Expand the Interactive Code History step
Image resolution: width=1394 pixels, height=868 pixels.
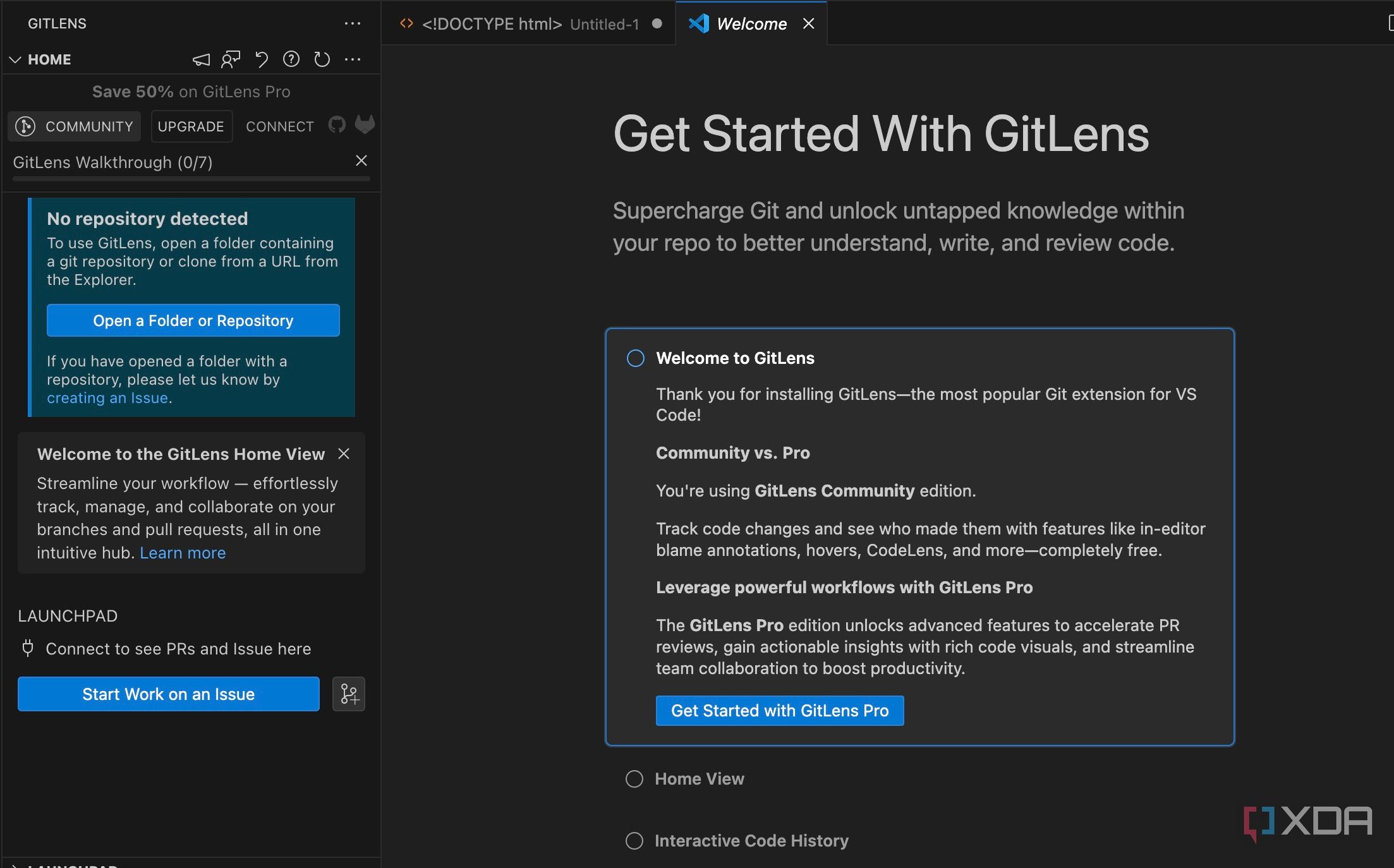tap(751, 841)
